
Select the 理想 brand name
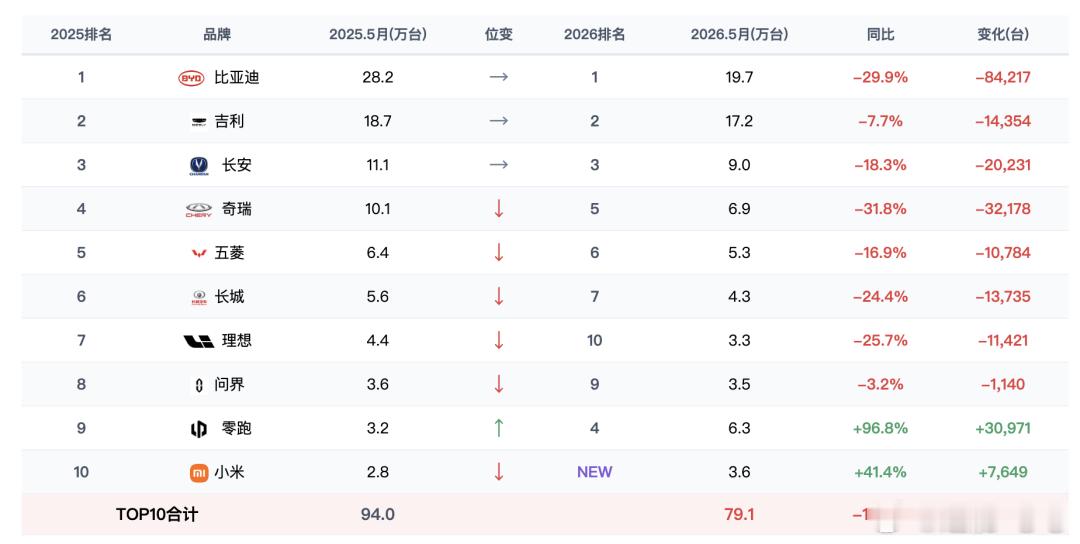(236, 340)
